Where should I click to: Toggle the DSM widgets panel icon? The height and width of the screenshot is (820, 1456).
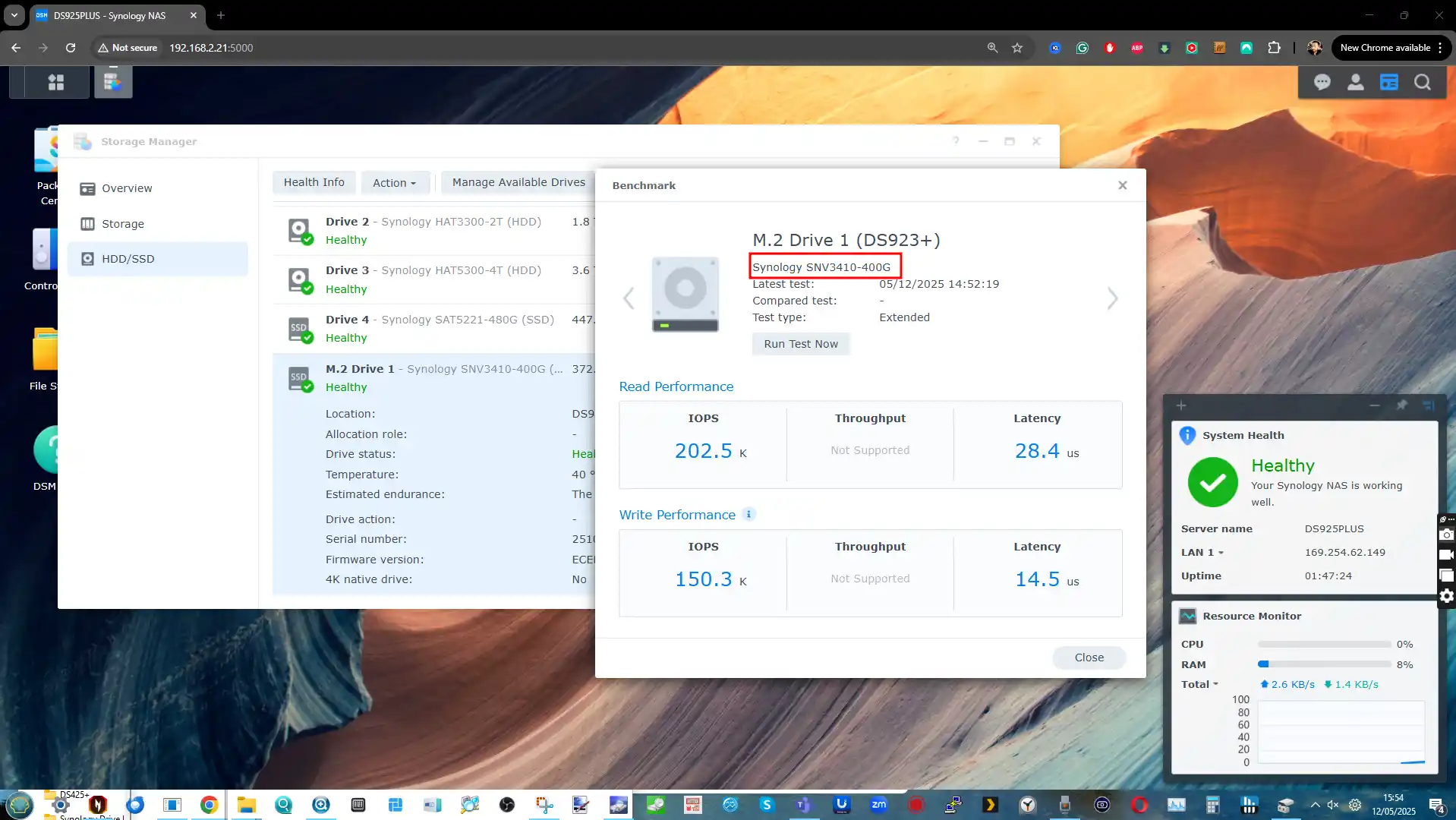[1388, 82]
